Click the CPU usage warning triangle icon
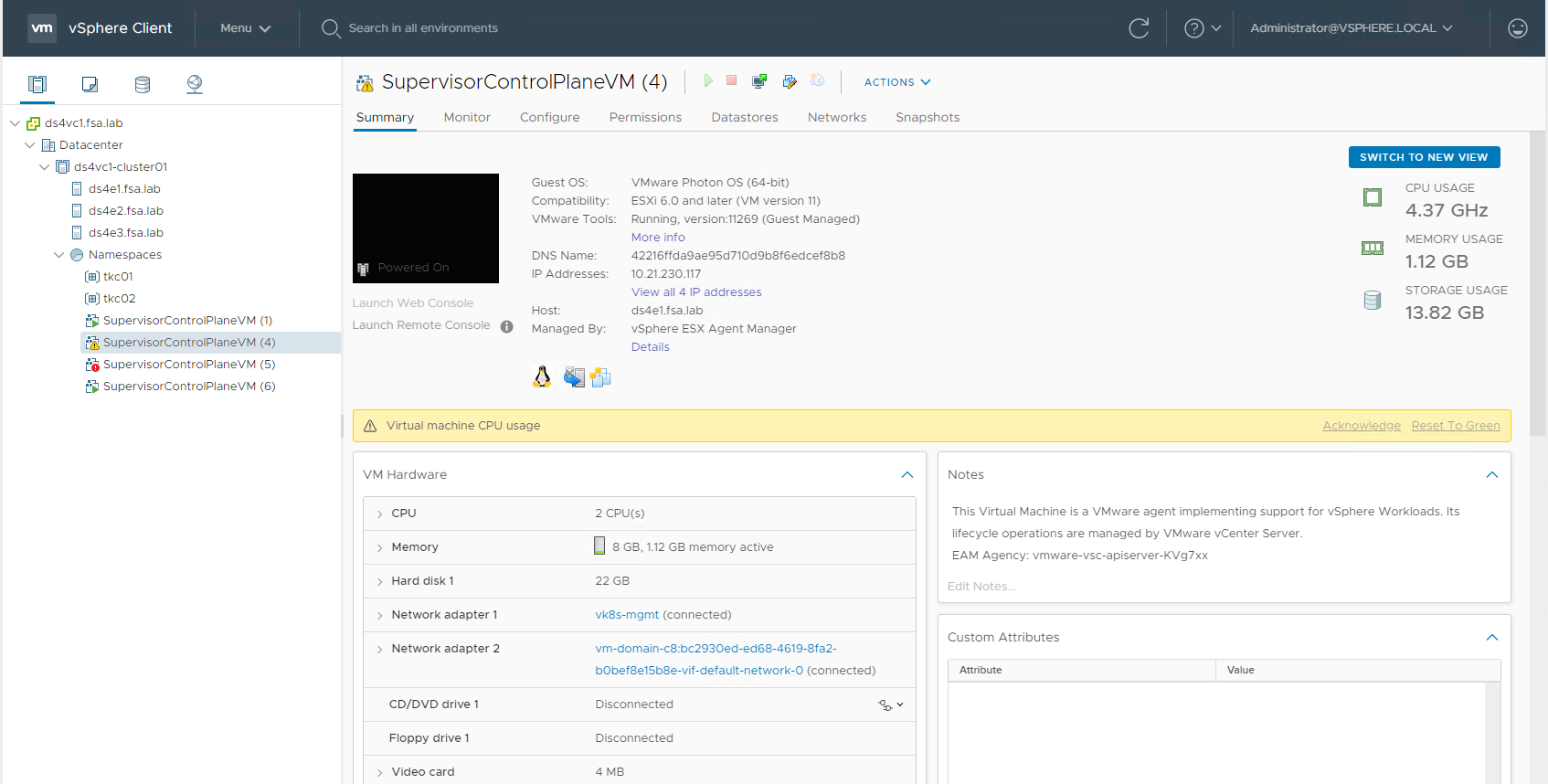 [x=370, y=426]
